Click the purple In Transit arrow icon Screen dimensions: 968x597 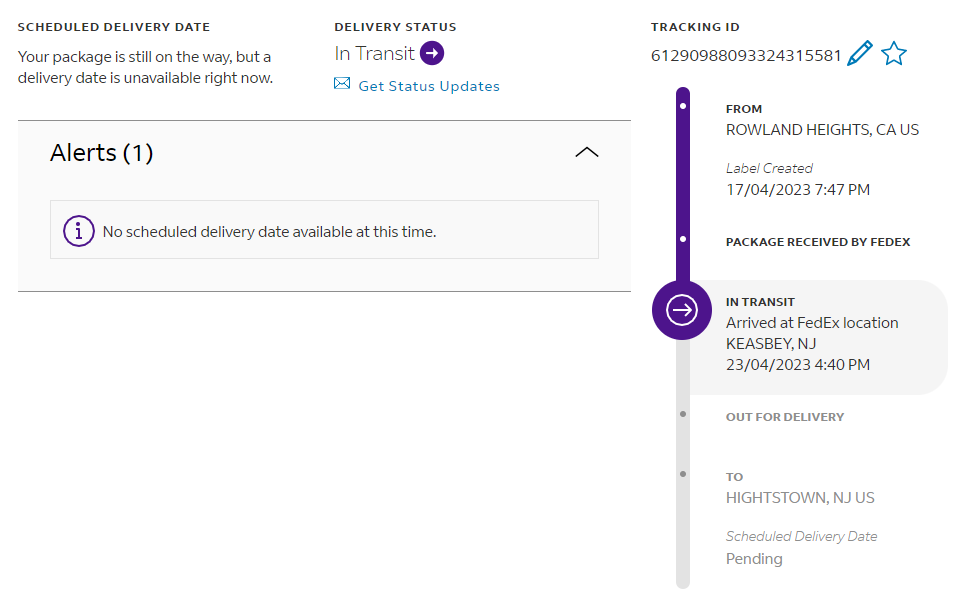(432, 53)
